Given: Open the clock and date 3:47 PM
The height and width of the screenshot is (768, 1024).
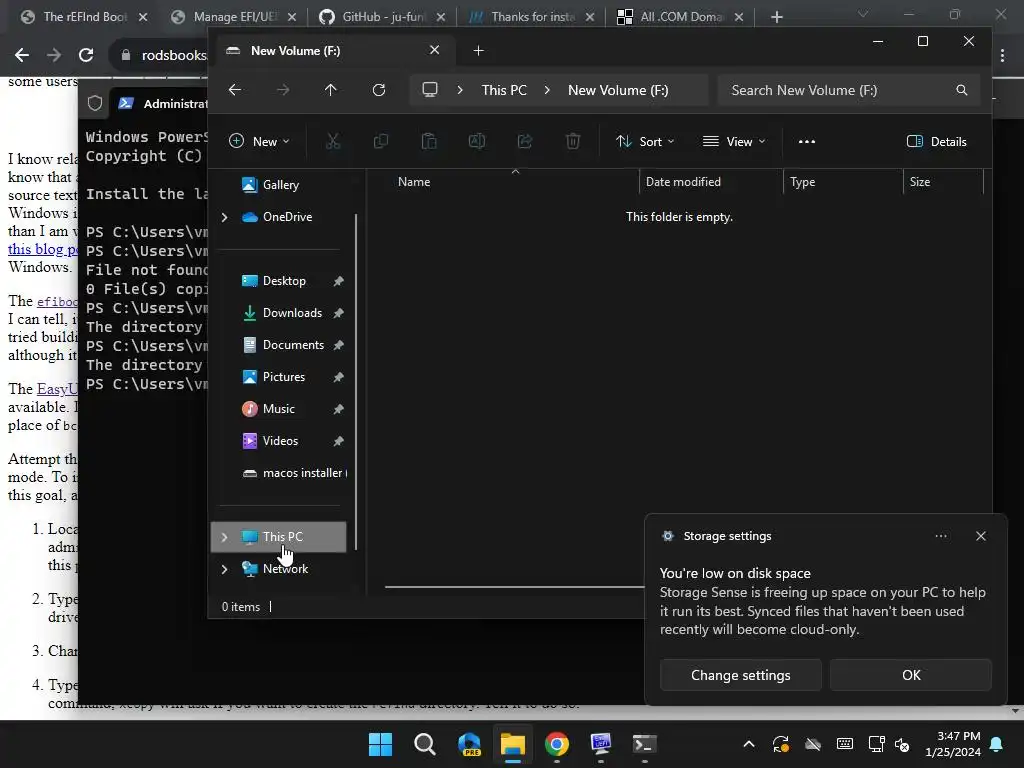Looking at the screenshot, I should tap(953, 744).
